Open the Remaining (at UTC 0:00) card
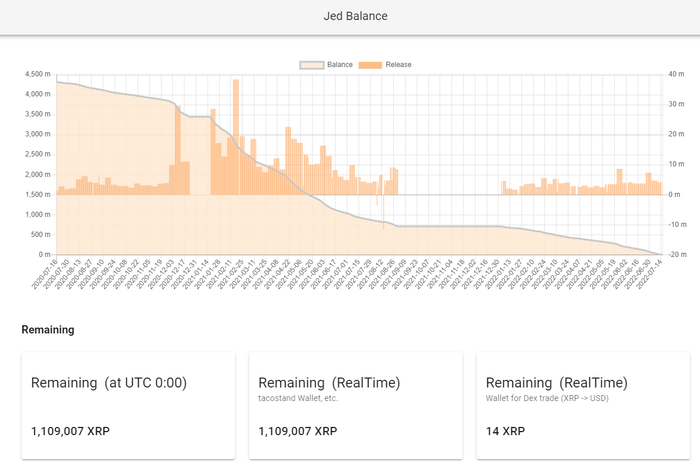The height and width of the screenshot is (471, 700). 129,406
